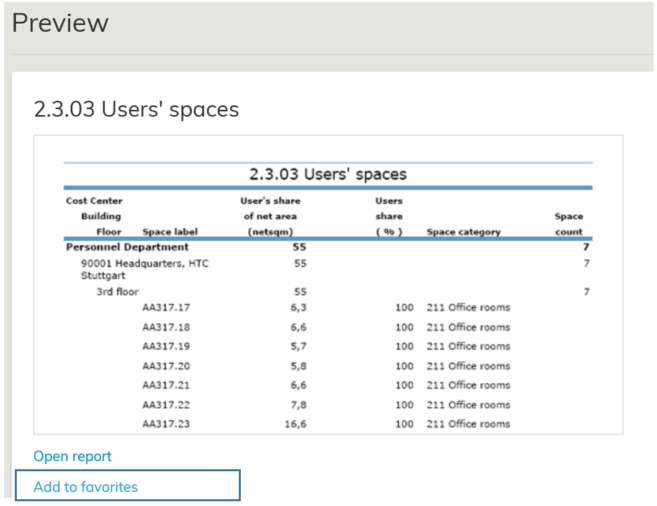Select the 3rd floor row
The image size is (657, 506).
click(118, 292)
